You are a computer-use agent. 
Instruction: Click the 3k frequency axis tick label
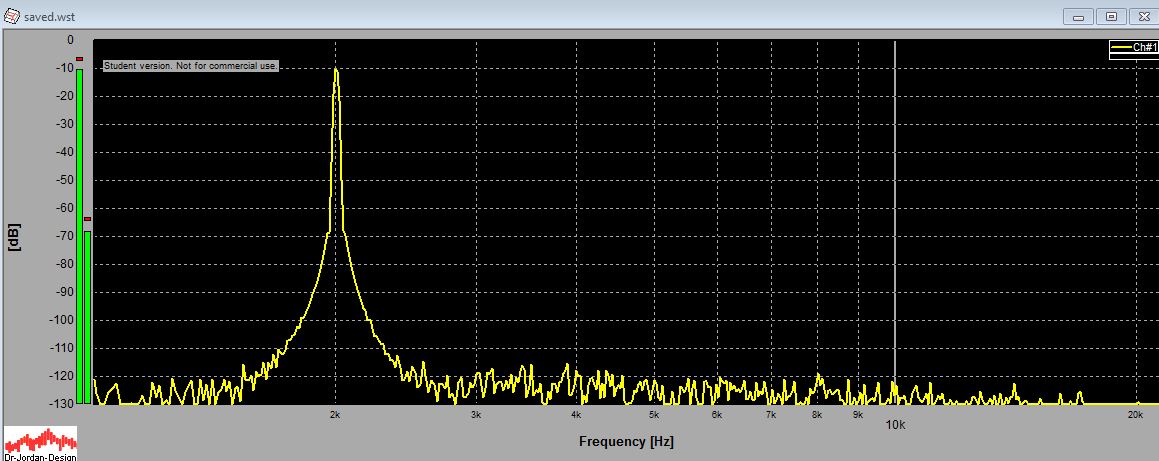[x=475, y=415]
